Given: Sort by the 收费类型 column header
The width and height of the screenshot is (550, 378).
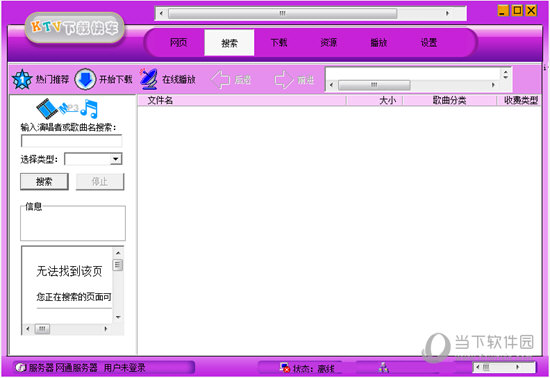Looking at the screenshot, I should 519,101.
